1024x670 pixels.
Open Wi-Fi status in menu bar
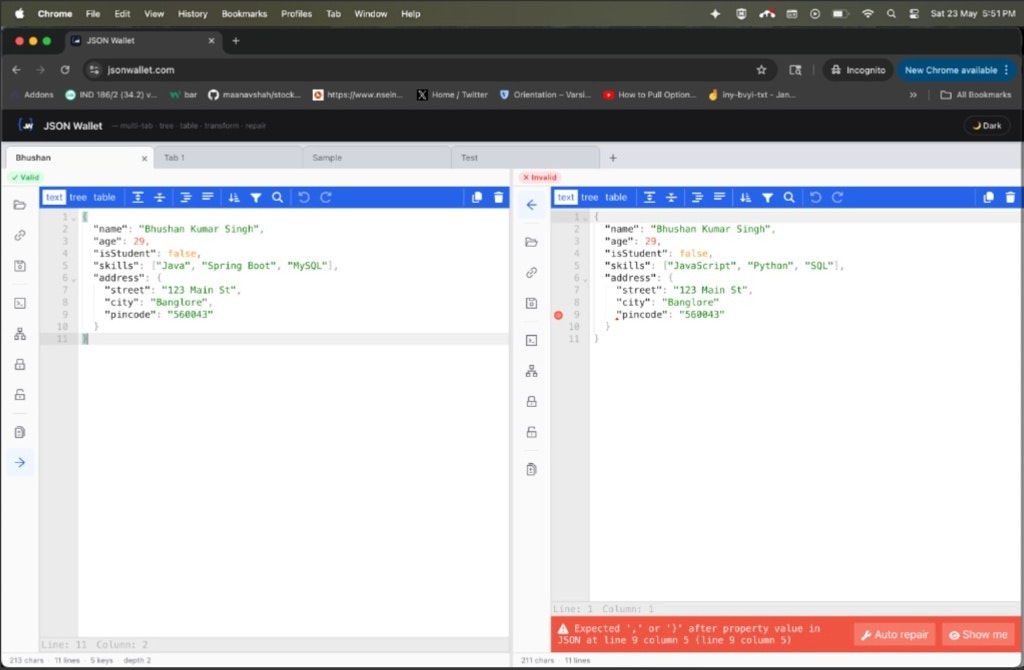(x=867, y=14)
